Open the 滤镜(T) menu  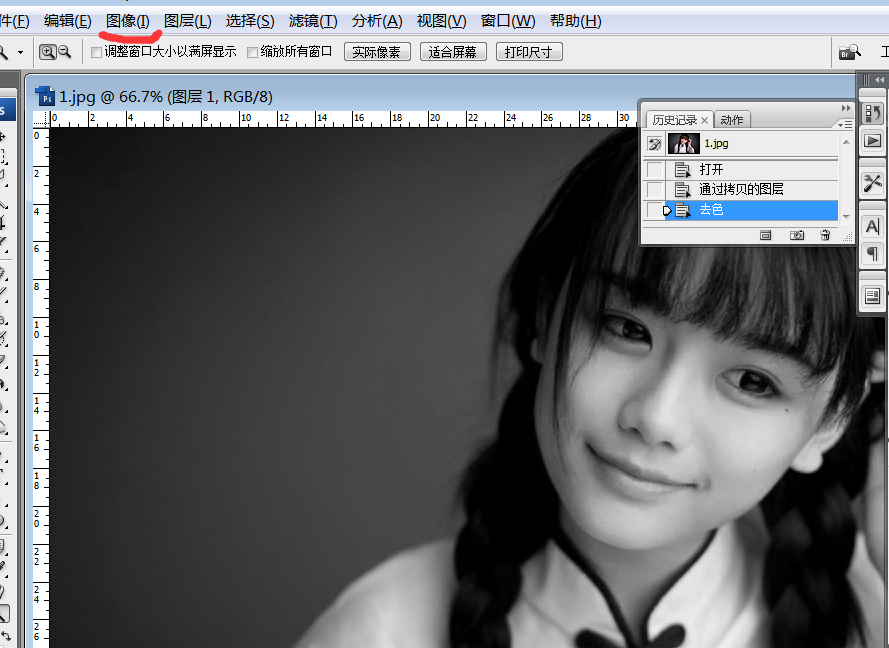coord(313,21)
